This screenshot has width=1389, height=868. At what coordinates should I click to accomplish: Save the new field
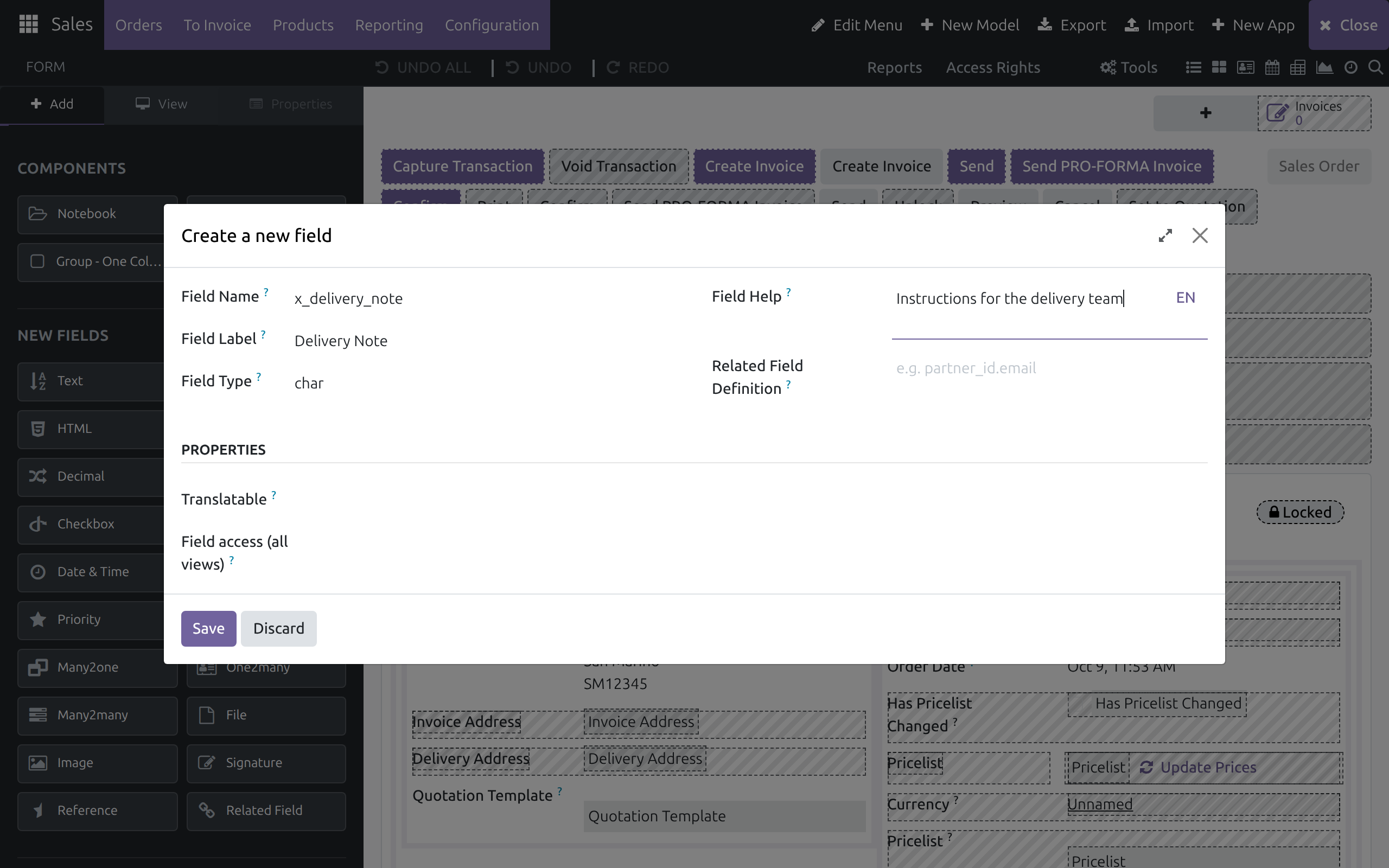pyautogui.click(x=208, y=628)
